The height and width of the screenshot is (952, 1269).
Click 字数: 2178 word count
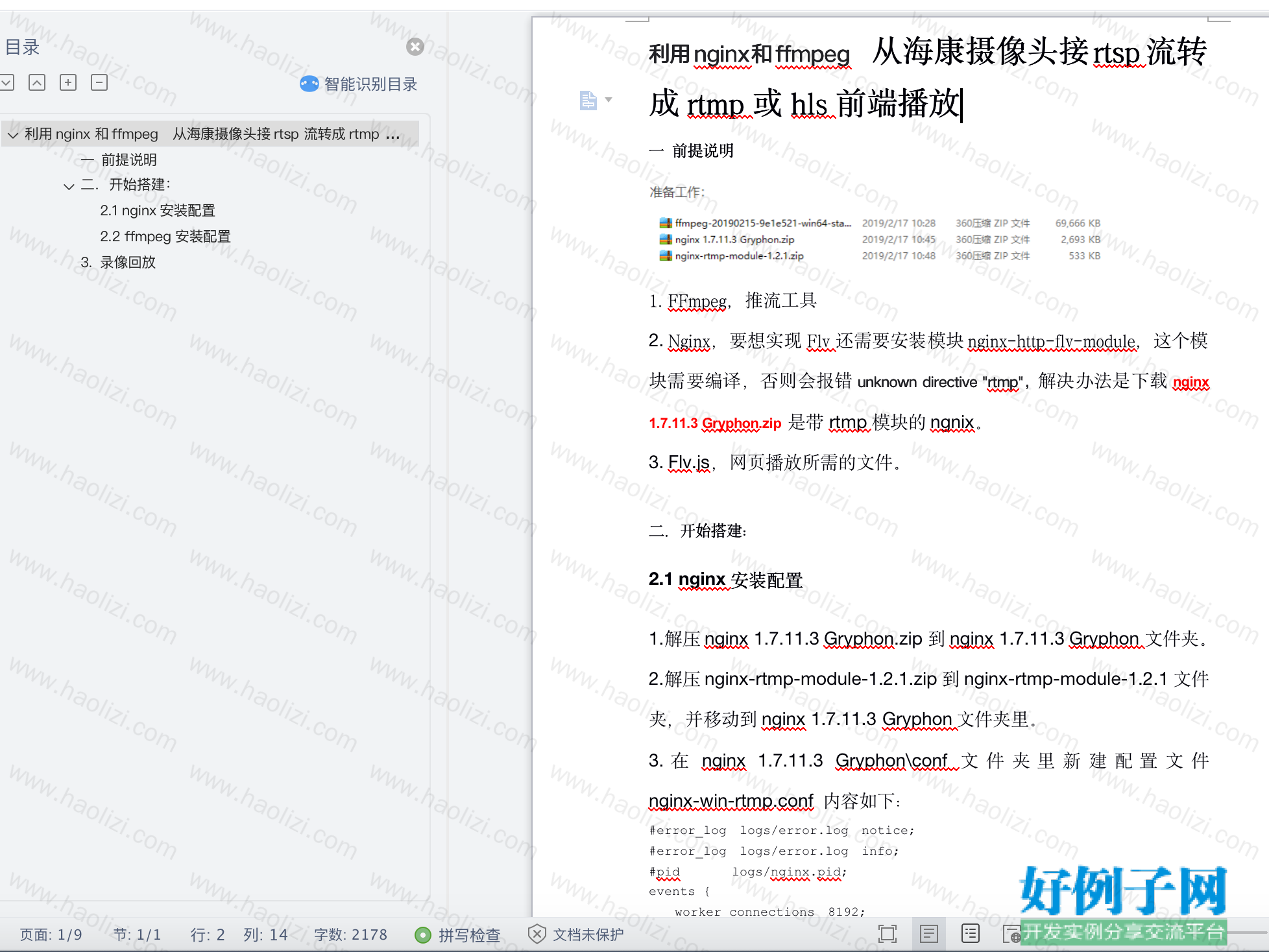[351, 934]
